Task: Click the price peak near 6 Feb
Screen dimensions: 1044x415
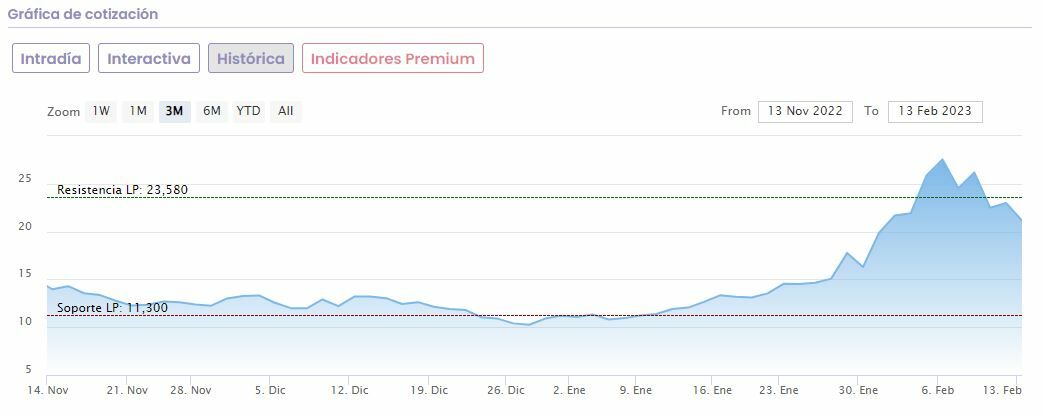Action: [942, 160]
